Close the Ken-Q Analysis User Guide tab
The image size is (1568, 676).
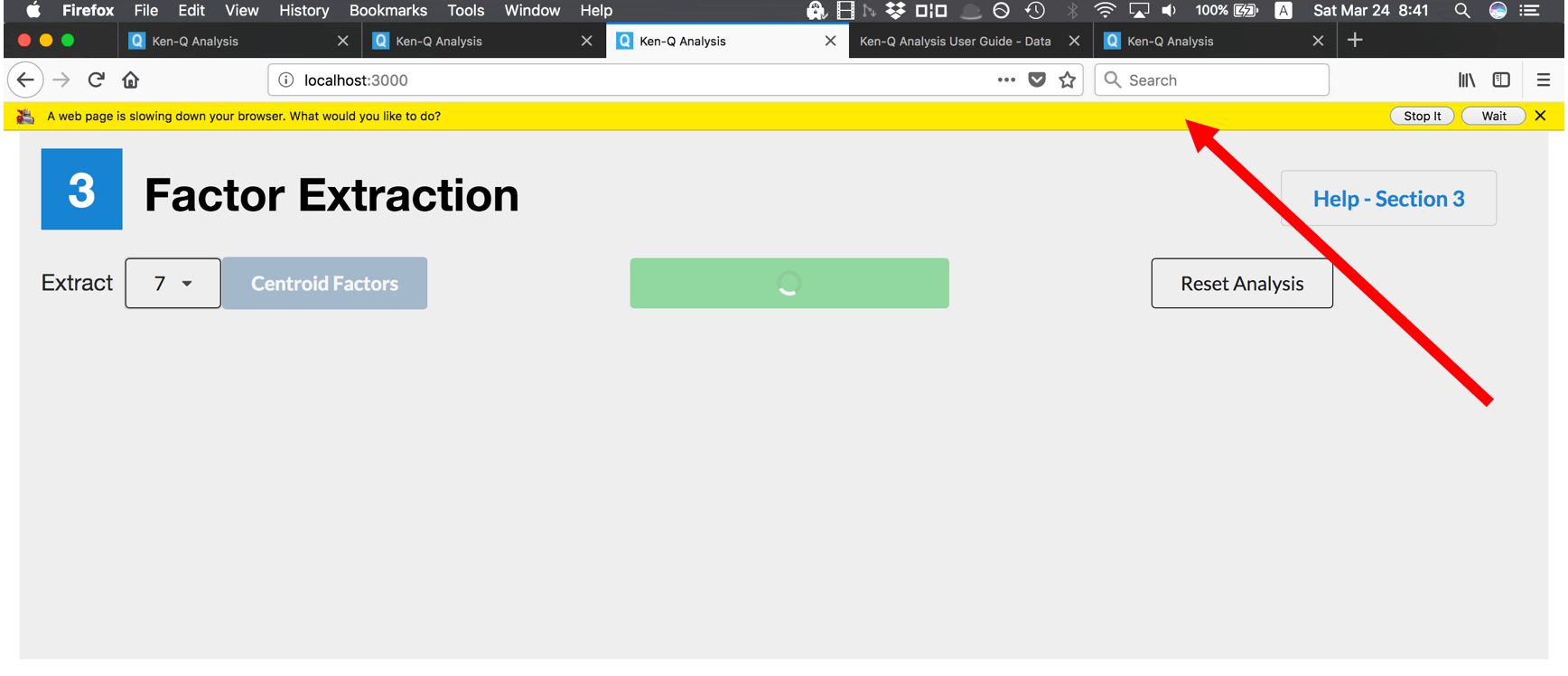[x=1074, y=41]
